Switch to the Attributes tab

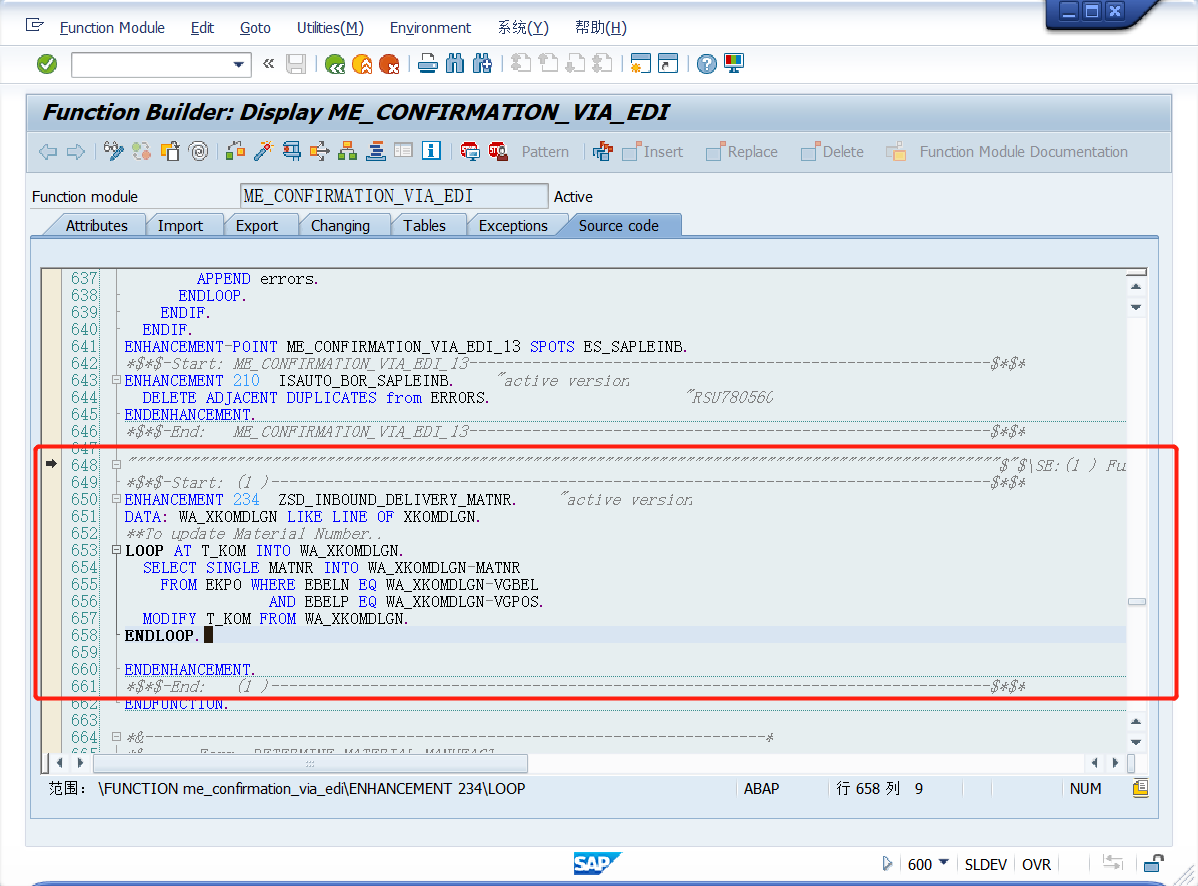[x=95, y=225]
